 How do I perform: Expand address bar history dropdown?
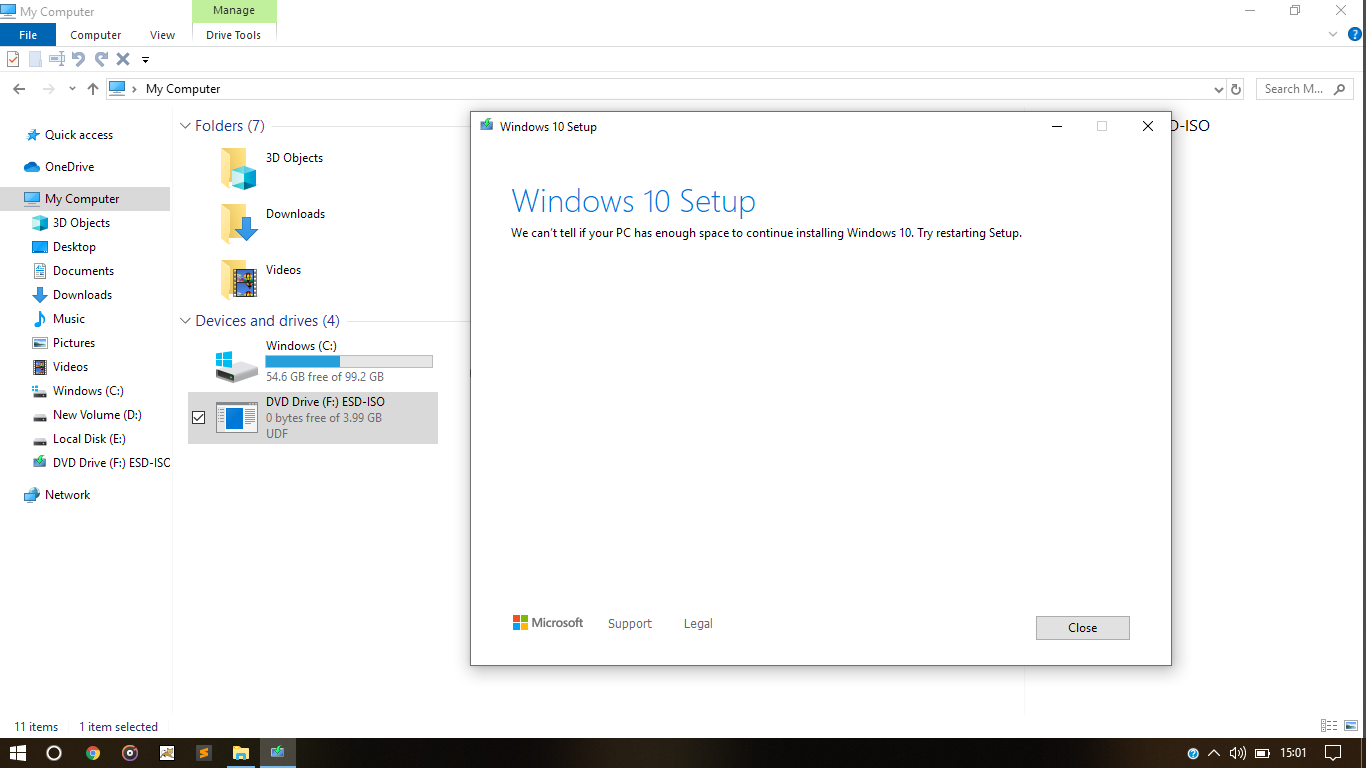coord(1218,89)
